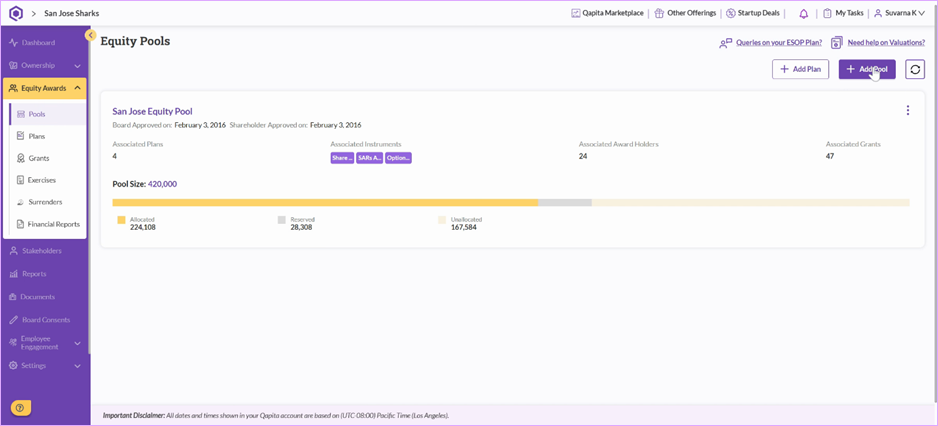Click the Qapita Marketplace chart icon
Viewport: 938px width, 426px height.
(x=575, y=13)
